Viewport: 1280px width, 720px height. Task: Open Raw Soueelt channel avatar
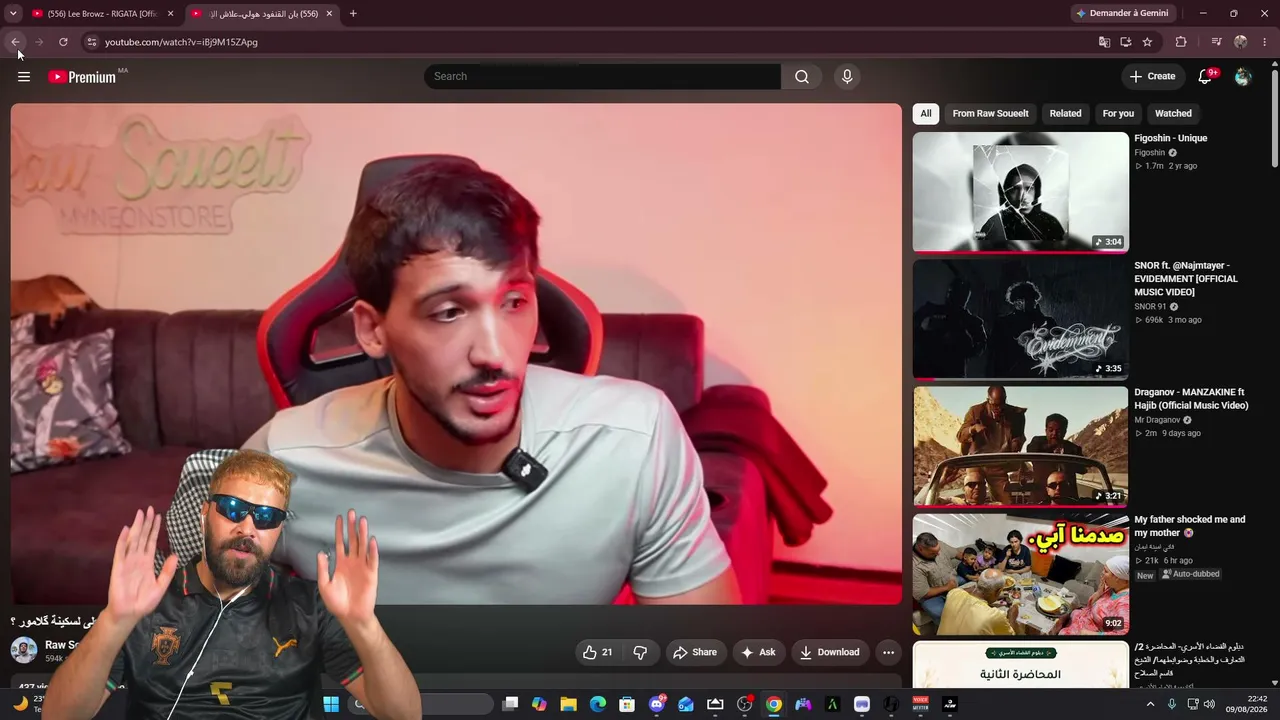pyautogui.click(x=24, y=651)
